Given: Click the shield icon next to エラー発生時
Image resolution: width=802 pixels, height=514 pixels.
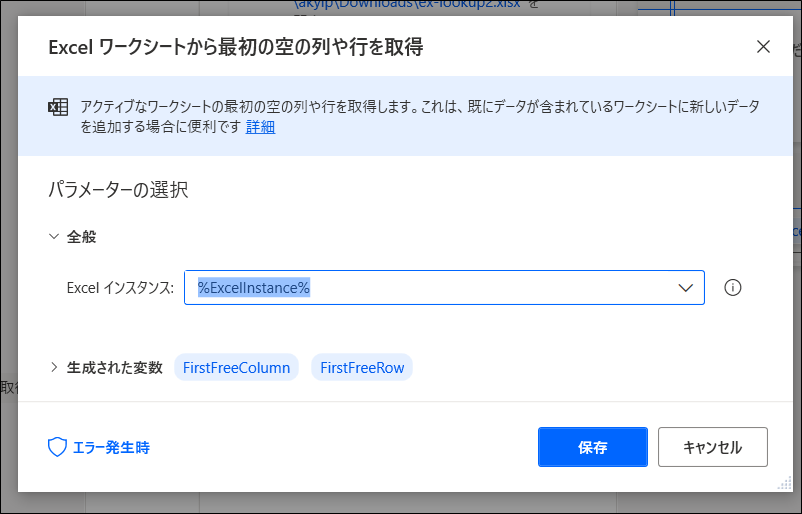Looking at the screenshot, I should [57, 447].
